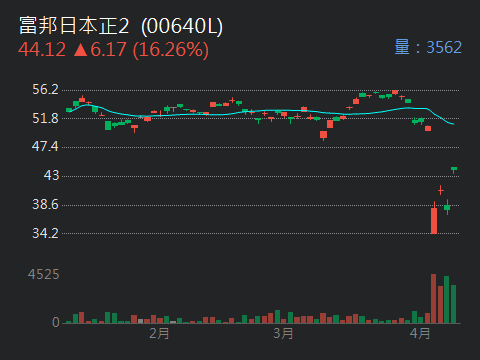Screen dimensions: 480x360
Task: Click the 38.6 price axis label
Action: click(45, 204)
